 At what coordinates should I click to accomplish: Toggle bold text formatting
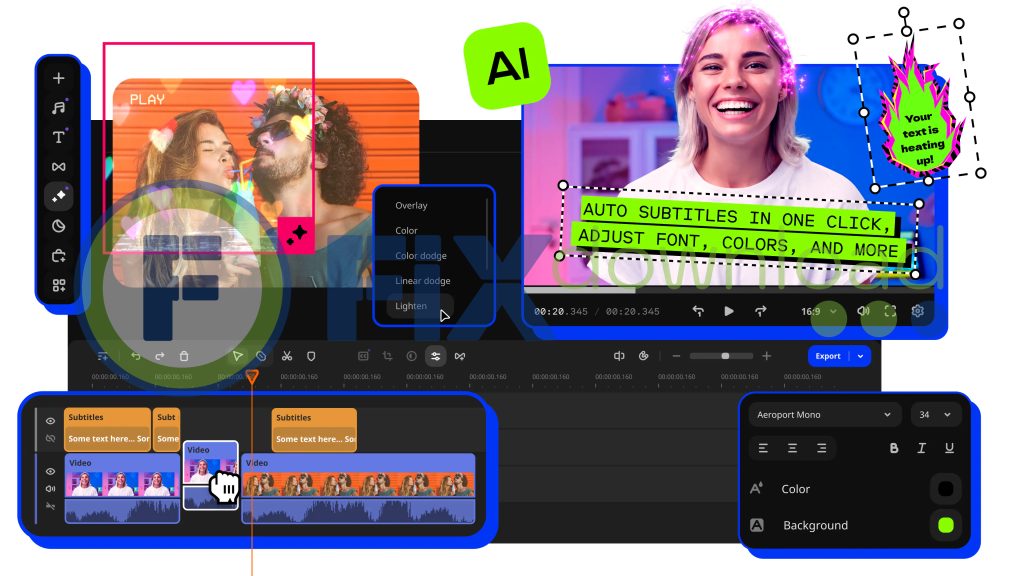point(894,448)
